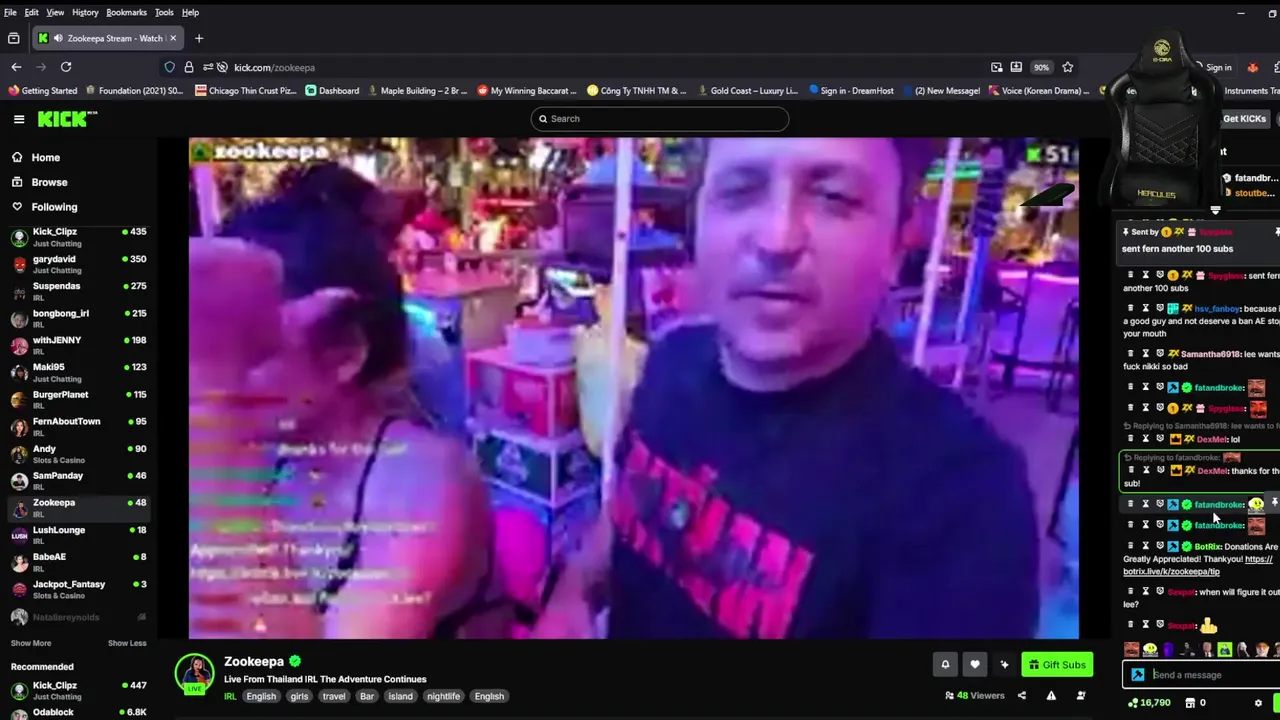Open Jackpot_Fantasy channel
The height and width of the screenshot is (720, 1280).
tap(78, 589)
